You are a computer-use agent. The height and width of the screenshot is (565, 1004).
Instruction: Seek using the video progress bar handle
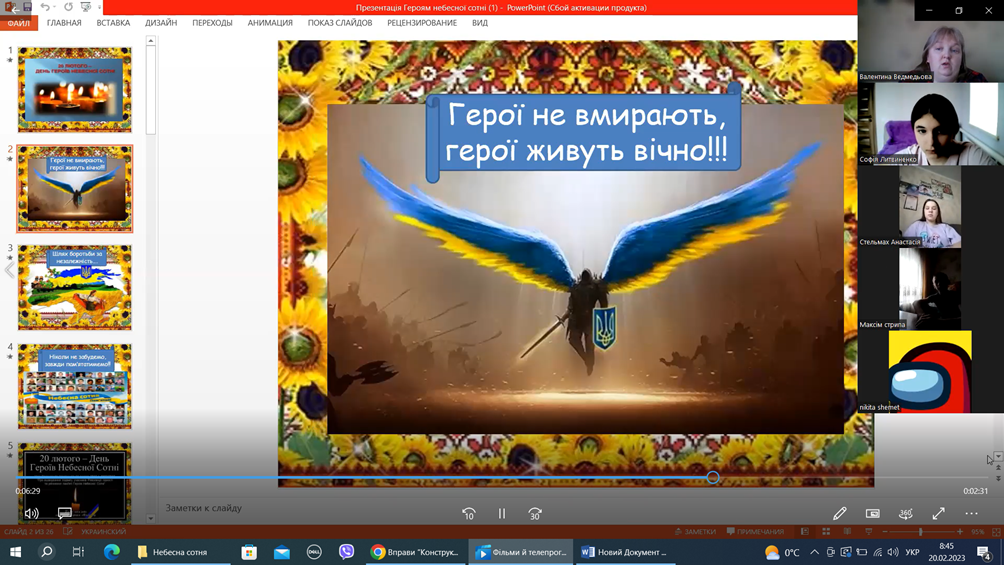tap(713, 478)
